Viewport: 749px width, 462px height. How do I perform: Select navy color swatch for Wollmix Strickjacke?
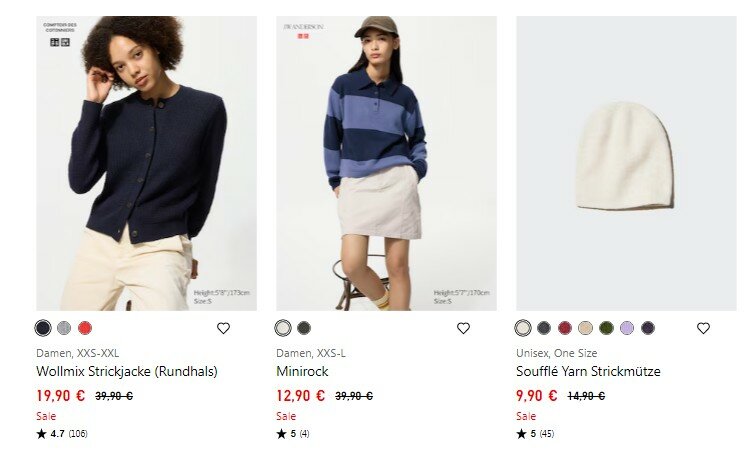pyautogui.click(x=43, y=328)
